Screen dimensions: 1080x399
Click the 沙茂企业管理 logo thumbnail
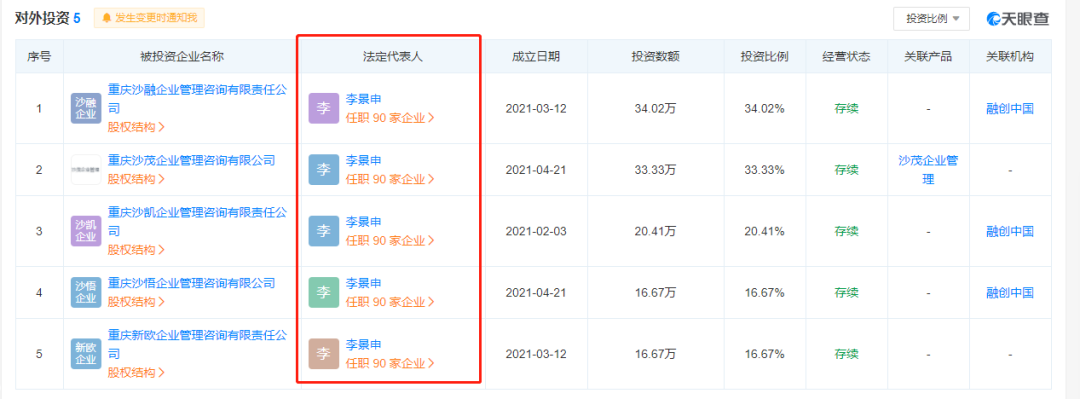pyautogui.click(x=86, y=170)
